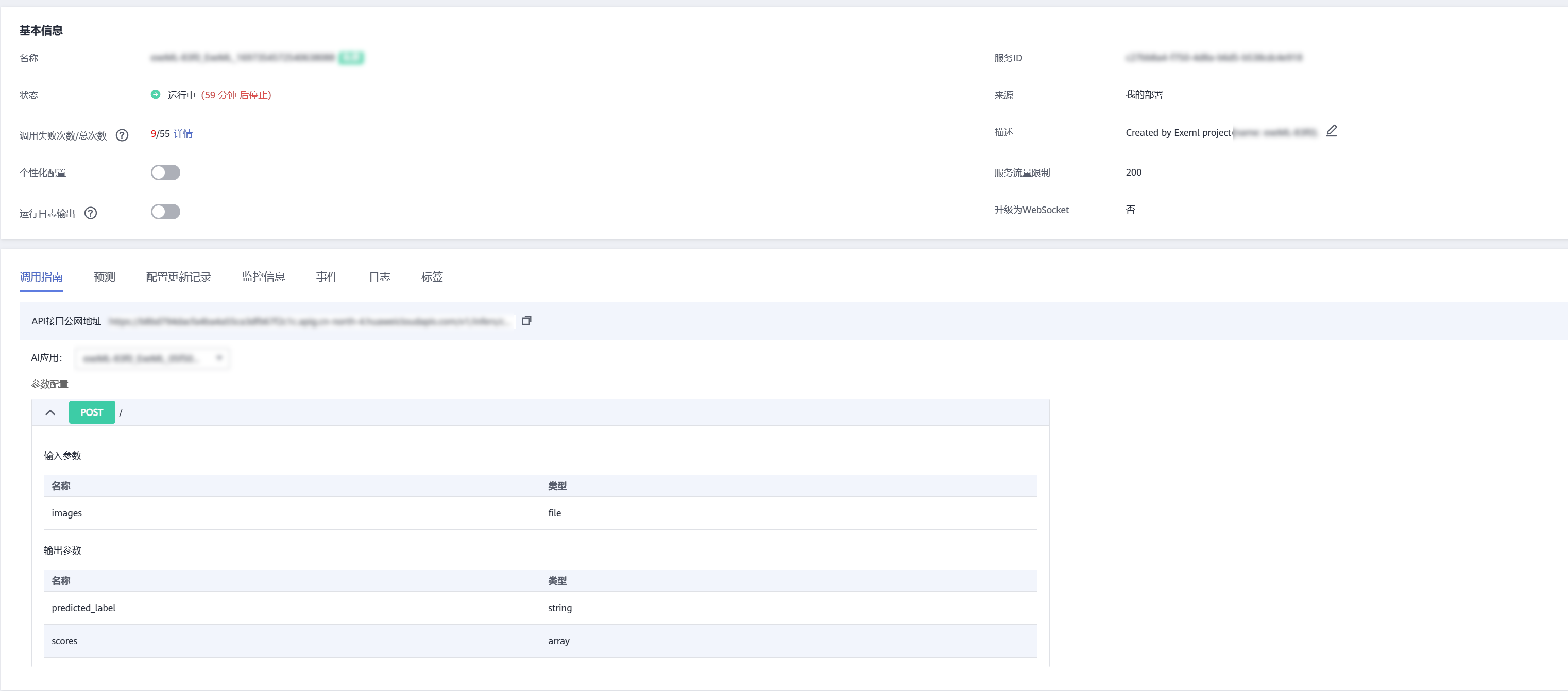This screenshot has width=1568, height=691.
Task: Open 详情 link for call failures
Action: (183, 134)
